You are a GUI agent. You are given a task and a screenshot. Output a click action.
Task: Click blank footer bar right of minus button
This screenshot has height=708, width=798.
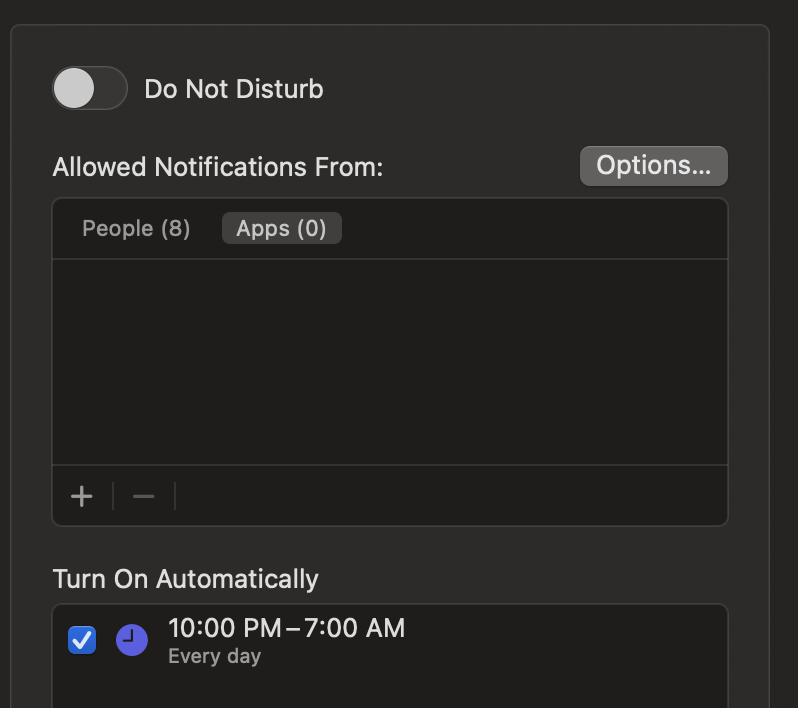tap(450, 496)
